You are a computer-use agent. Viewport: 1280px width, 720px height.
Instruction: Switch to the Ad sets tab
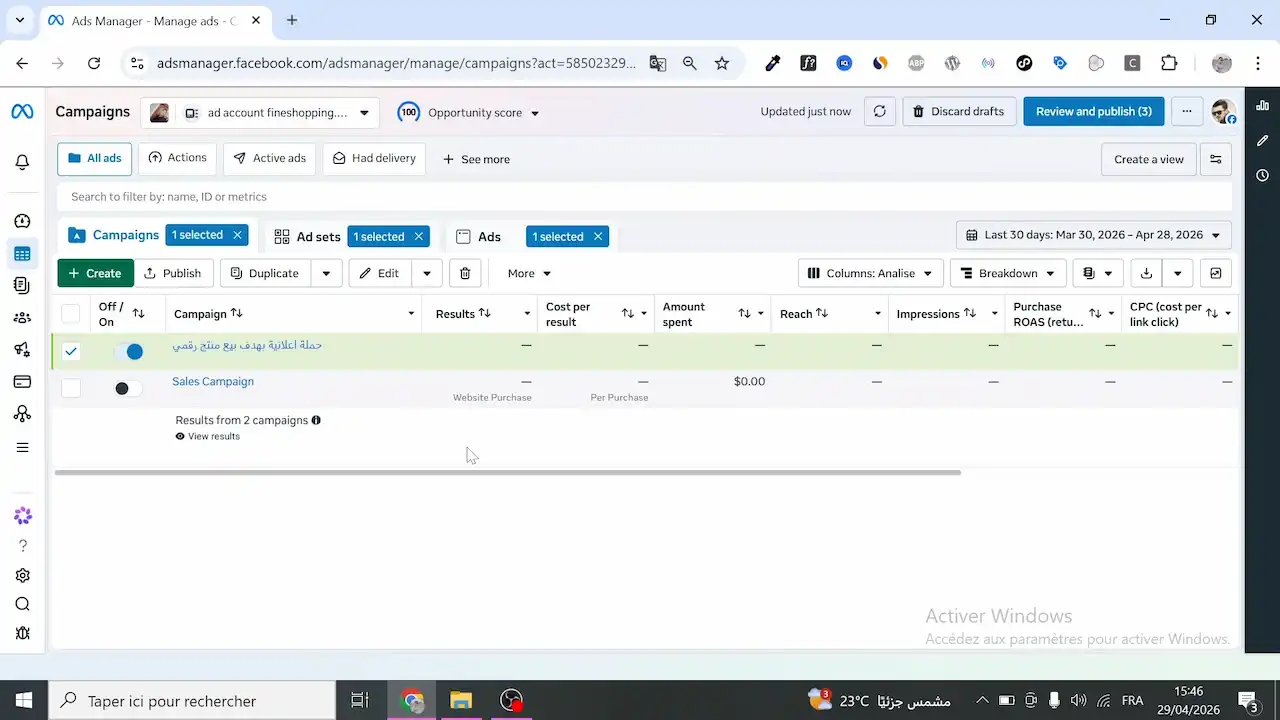pyautogui.click(x=308, y=237)
